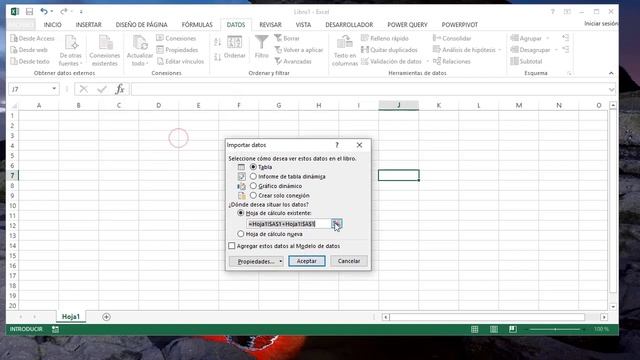Choose Hoja de cálculo nueva
Viewport: 640px width, 360px height.
click(241, 234)
